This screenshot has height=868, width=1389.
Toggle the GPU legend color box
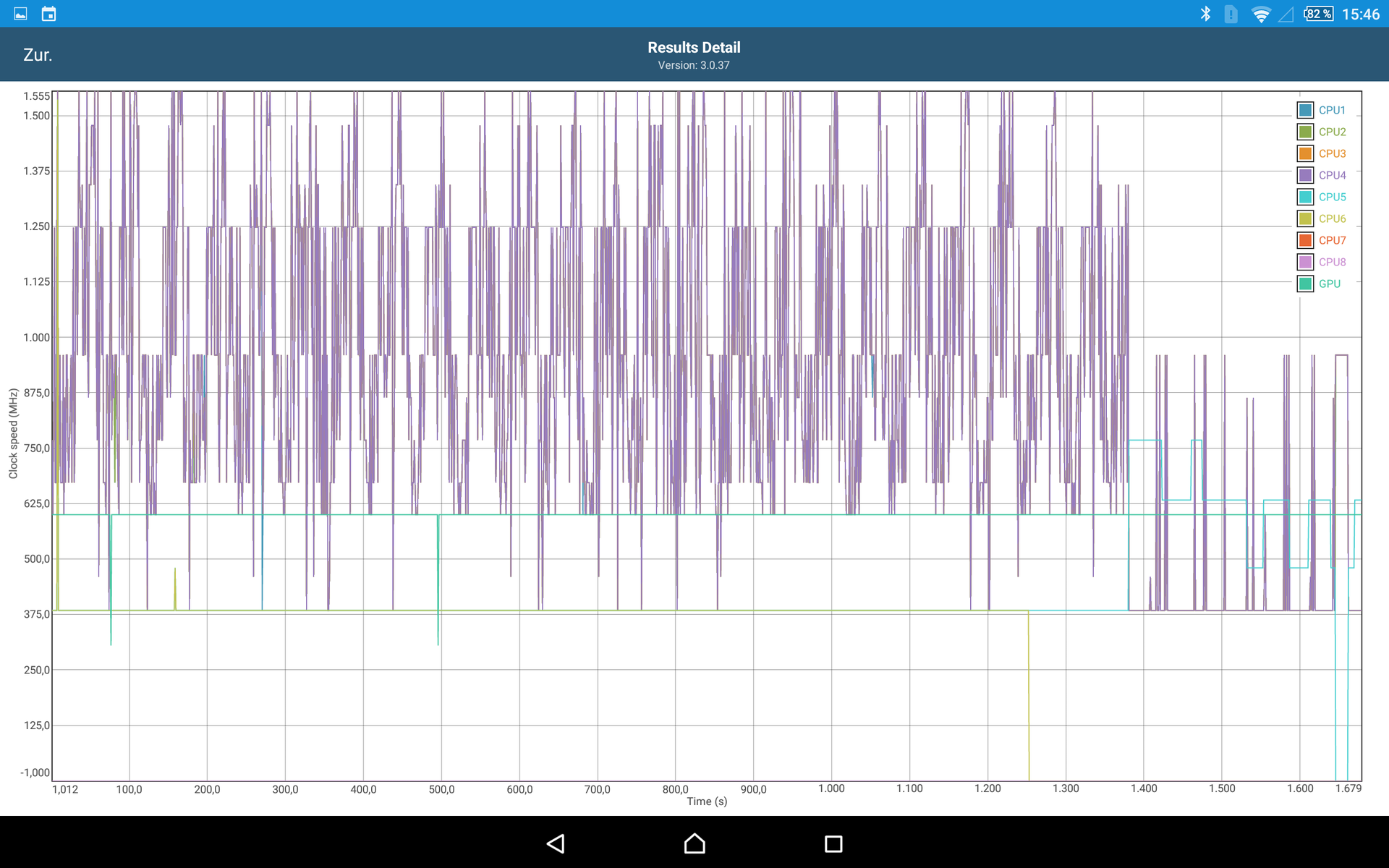[x=1305, y=284]
